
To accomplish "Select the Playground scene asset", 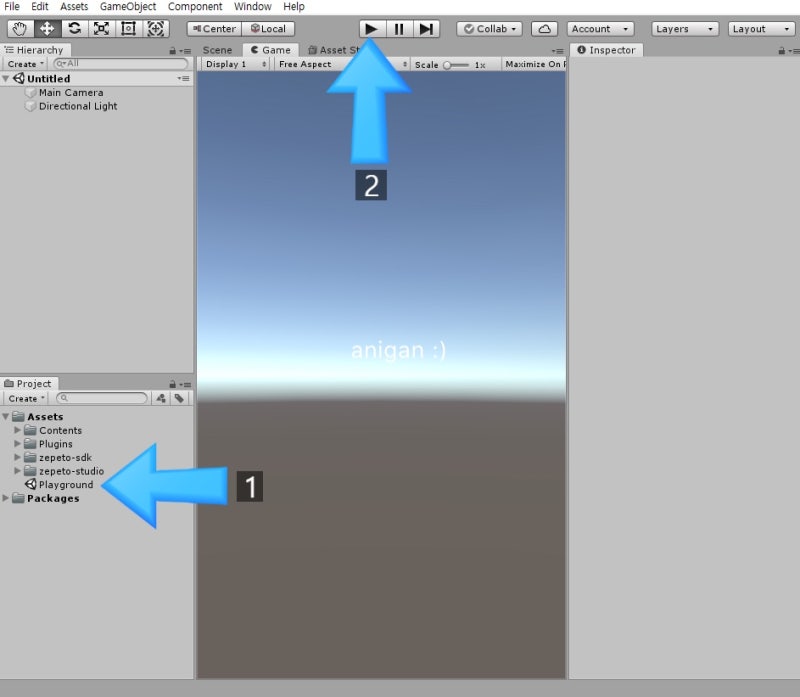I will (x=66, y=485).
